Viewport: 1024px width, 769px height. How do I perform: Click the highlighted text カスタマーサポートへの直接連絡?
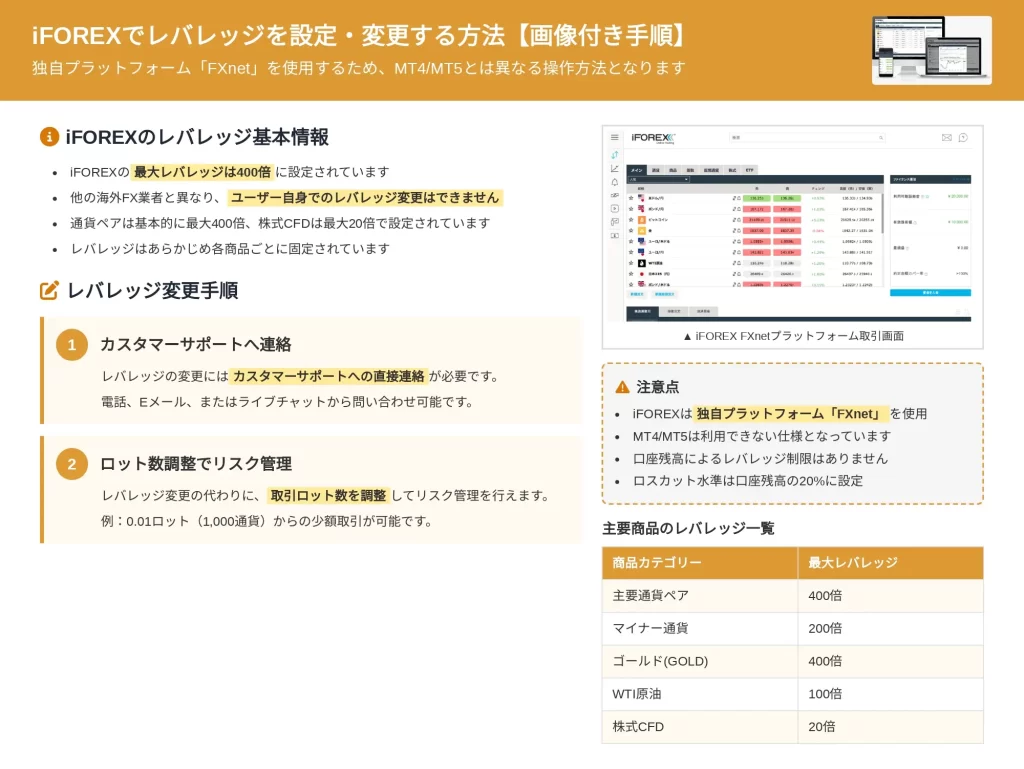[x=328, y=377]
